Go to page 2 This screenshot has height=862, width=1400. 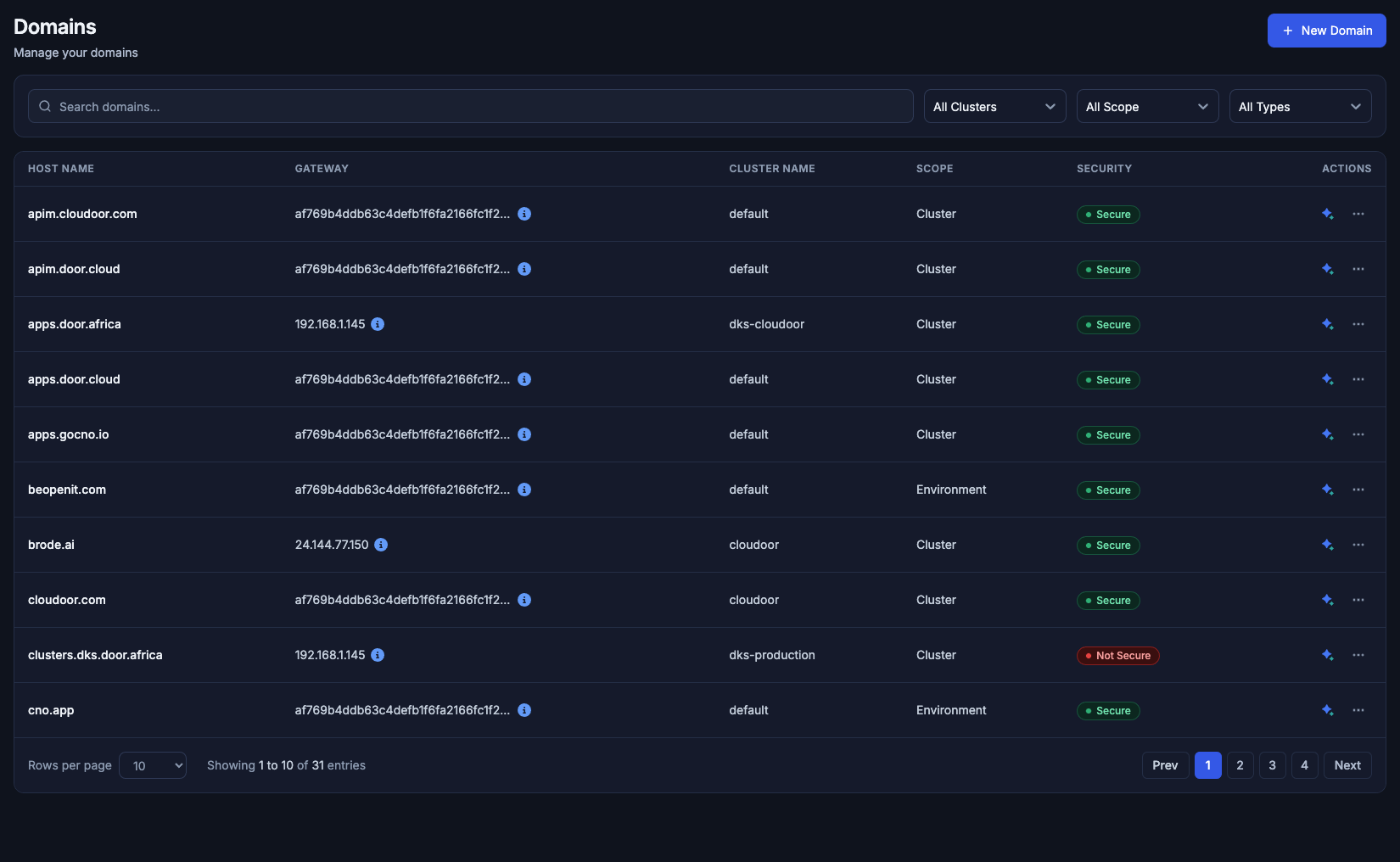pyautogui.click(x=1240, y=765)
